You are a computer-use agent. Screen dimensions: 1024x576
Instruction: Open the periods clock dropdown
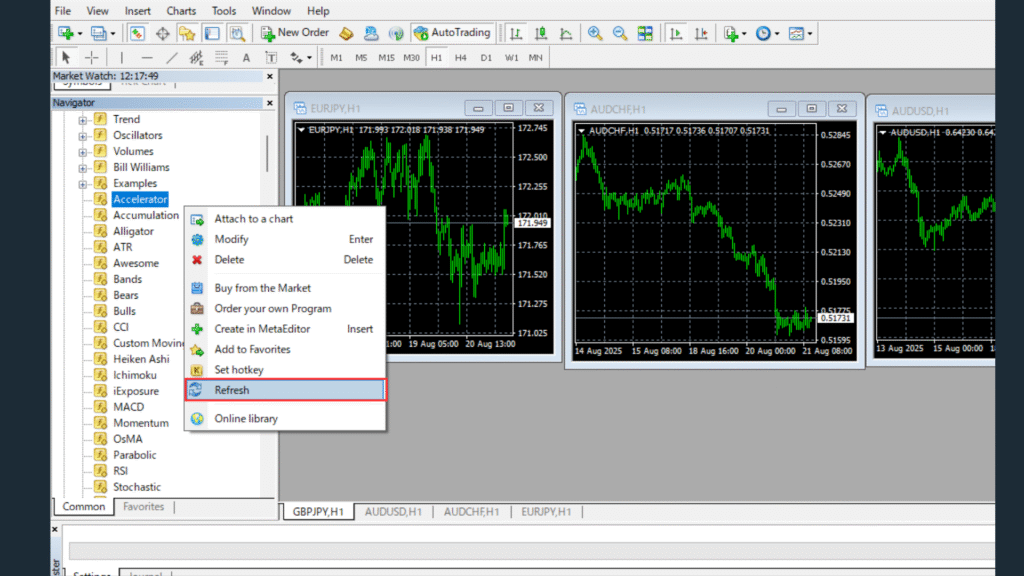click(x=776, y=34)
